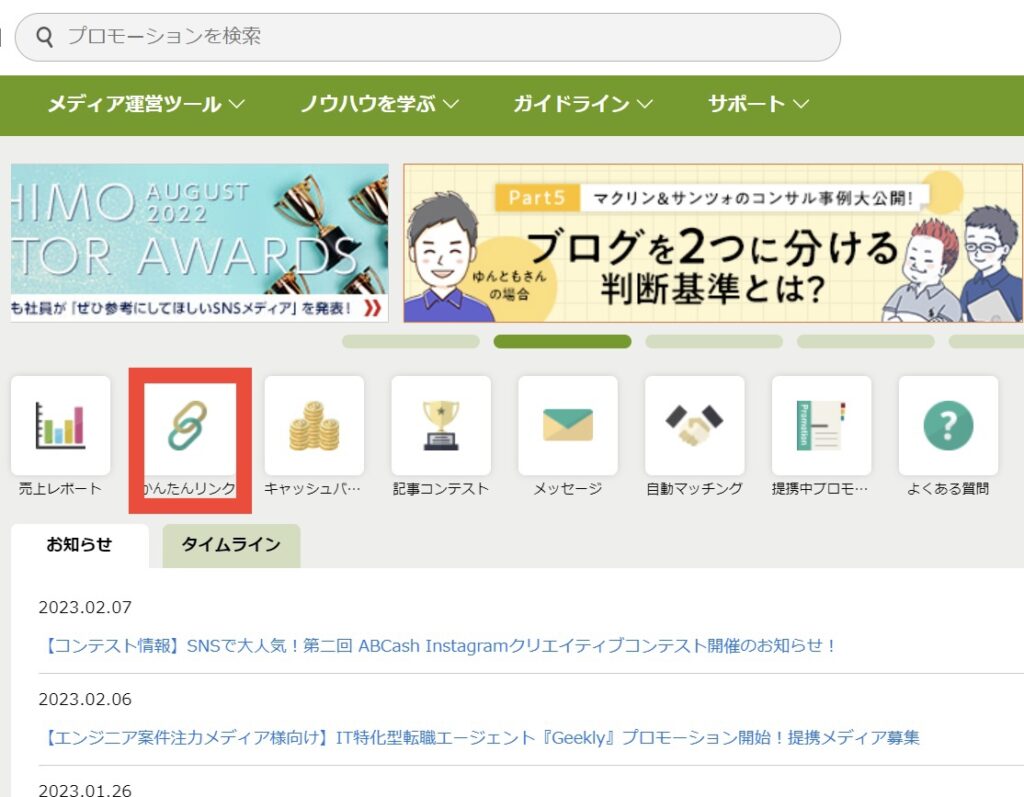Open 提携中プロモーション from the icon row
This screenshot has width=1024, height=797.
tap(821, 425)
